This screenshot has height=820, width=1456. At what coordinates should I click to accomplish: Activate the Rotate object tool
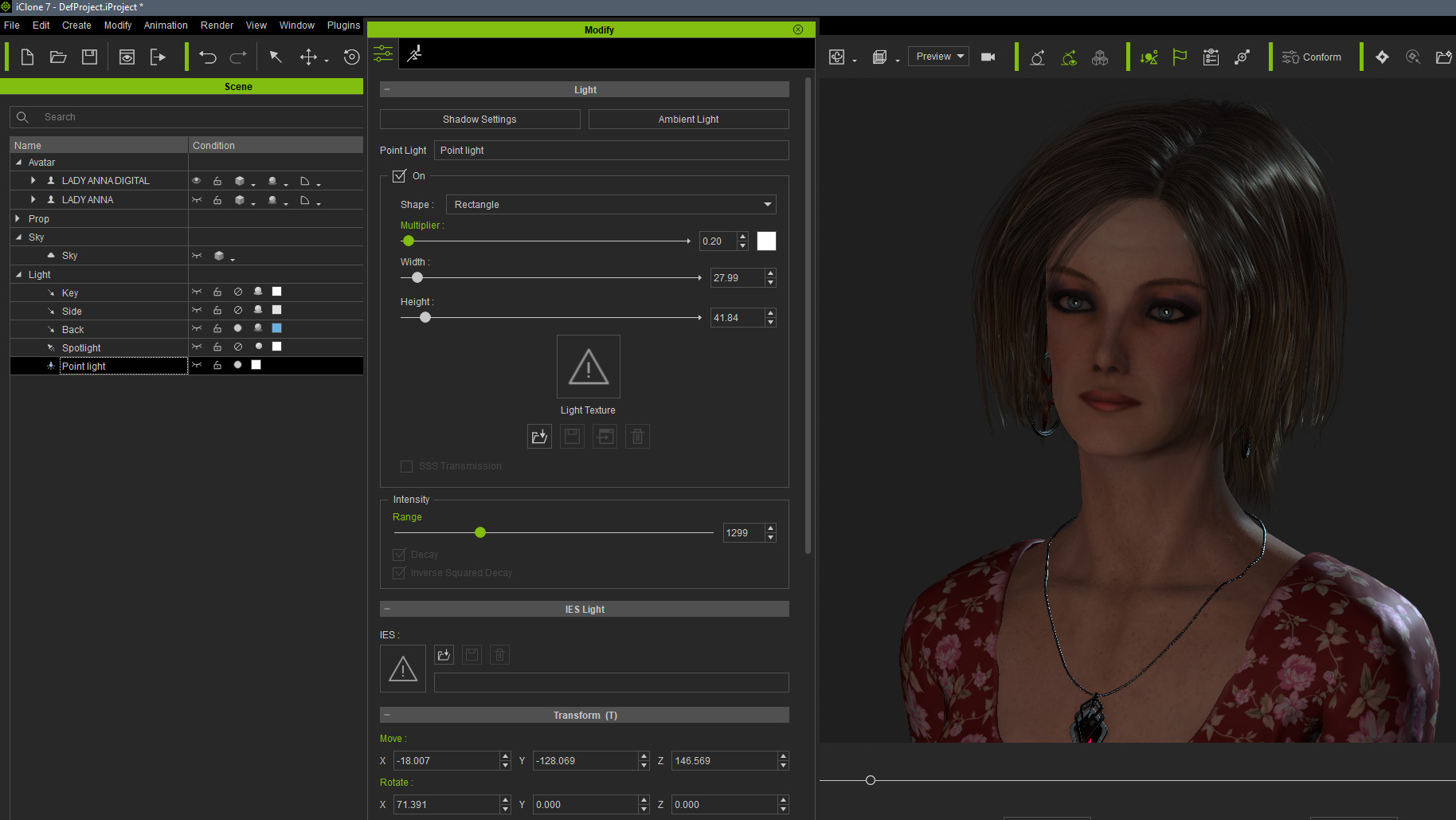click(351, 57)
